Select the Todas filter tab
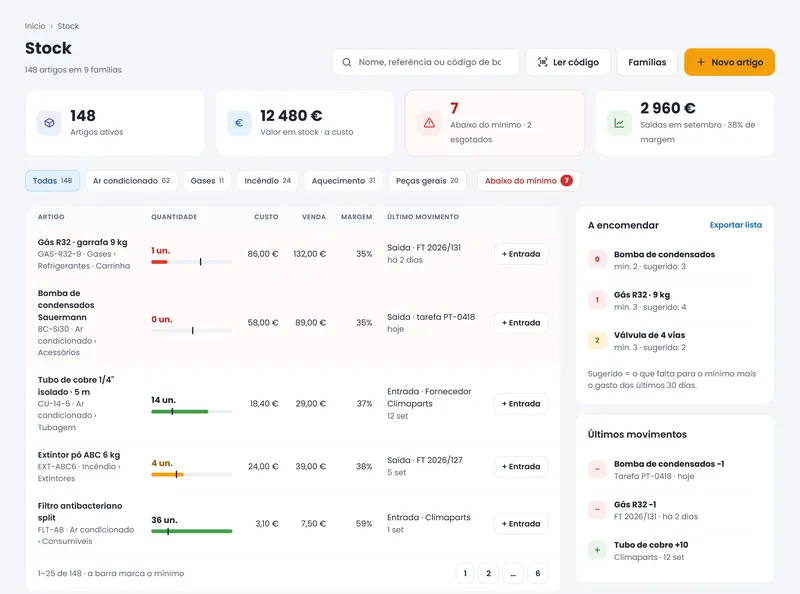 53,181
